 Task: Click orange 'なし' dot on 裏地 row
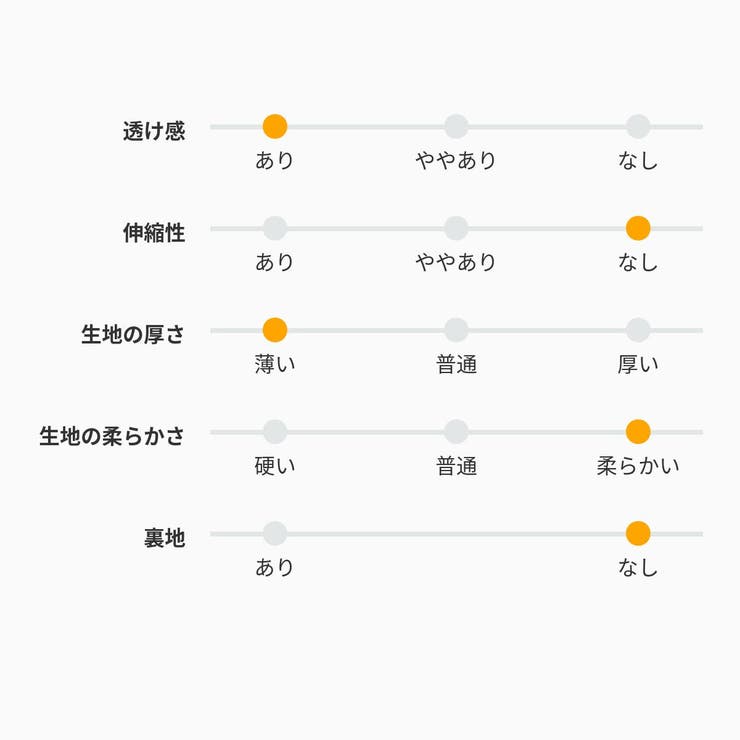[638, 534]
